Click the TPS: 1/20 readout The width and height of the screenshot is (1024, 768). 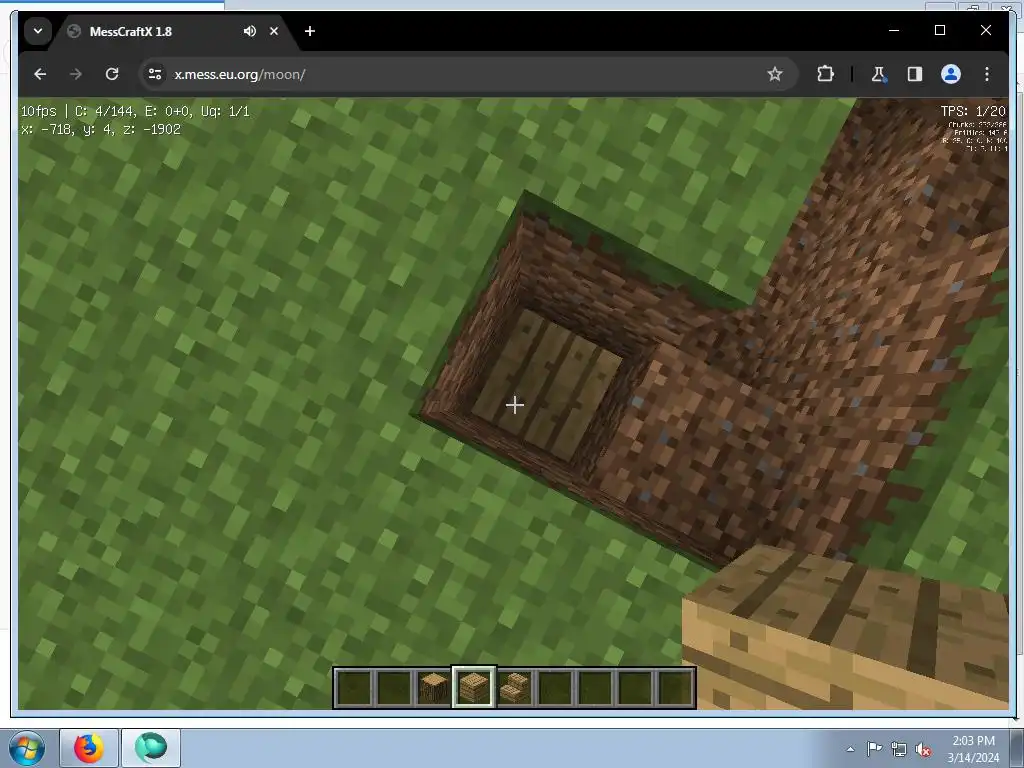[x=973, y=111]
